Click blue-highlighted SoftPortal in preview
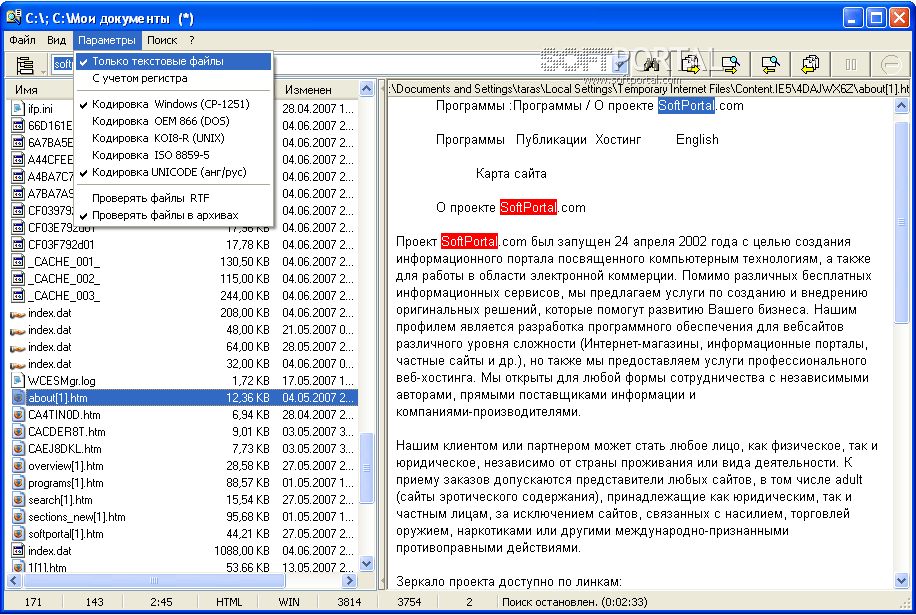The image size is (916, 615). click(x=686, y=106)
